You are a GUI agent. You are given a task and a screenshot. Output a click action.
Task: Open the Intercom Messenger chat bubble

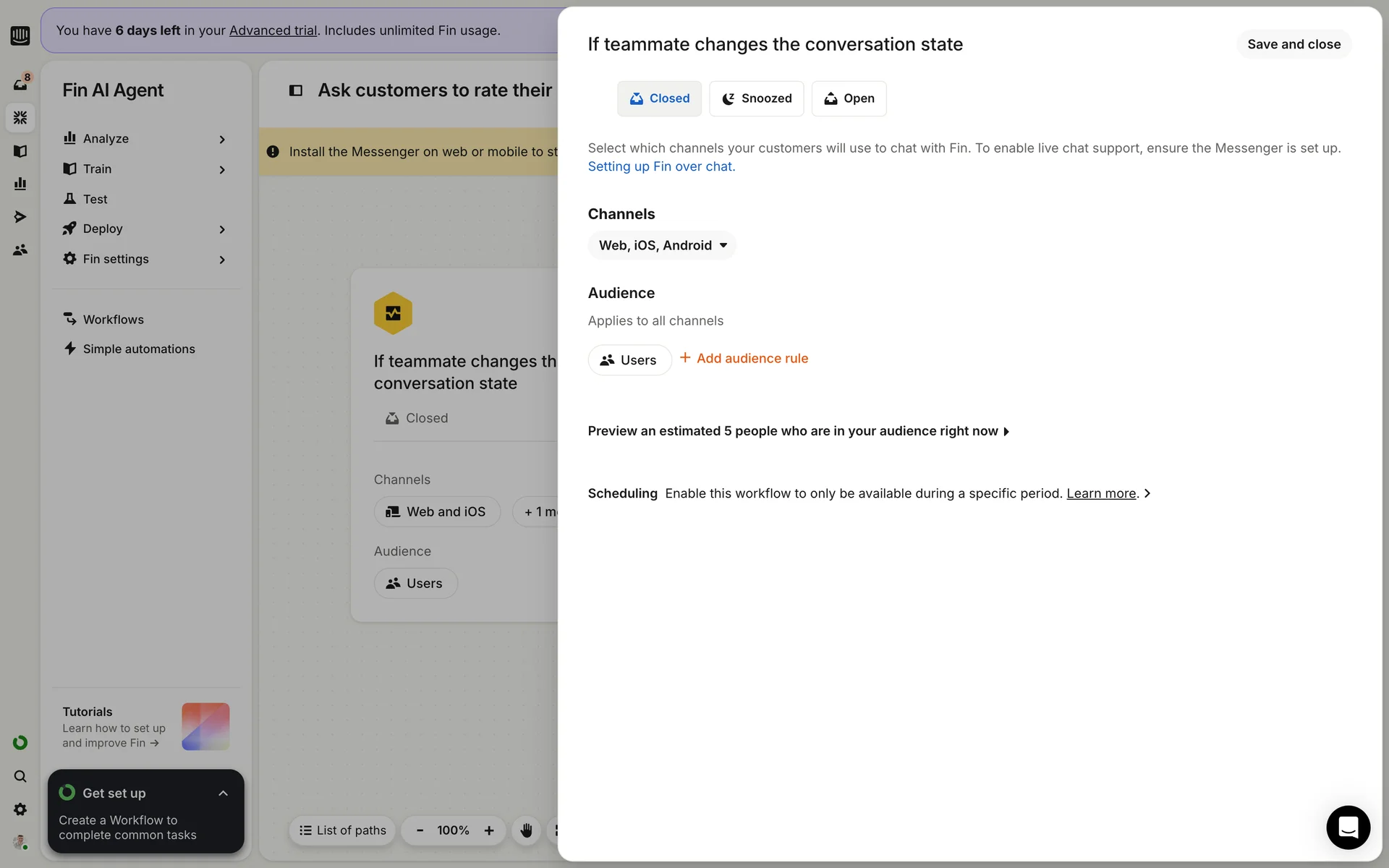[x=1348, y=827]
